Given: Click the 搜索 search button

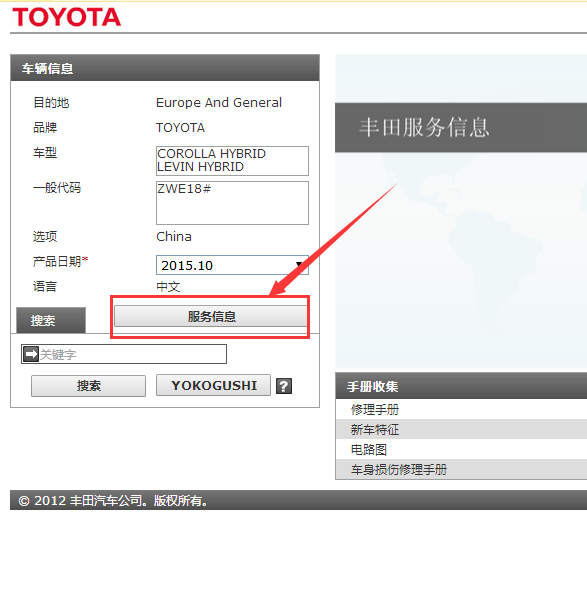Looking at the screenshot, I should coord(88,386).
